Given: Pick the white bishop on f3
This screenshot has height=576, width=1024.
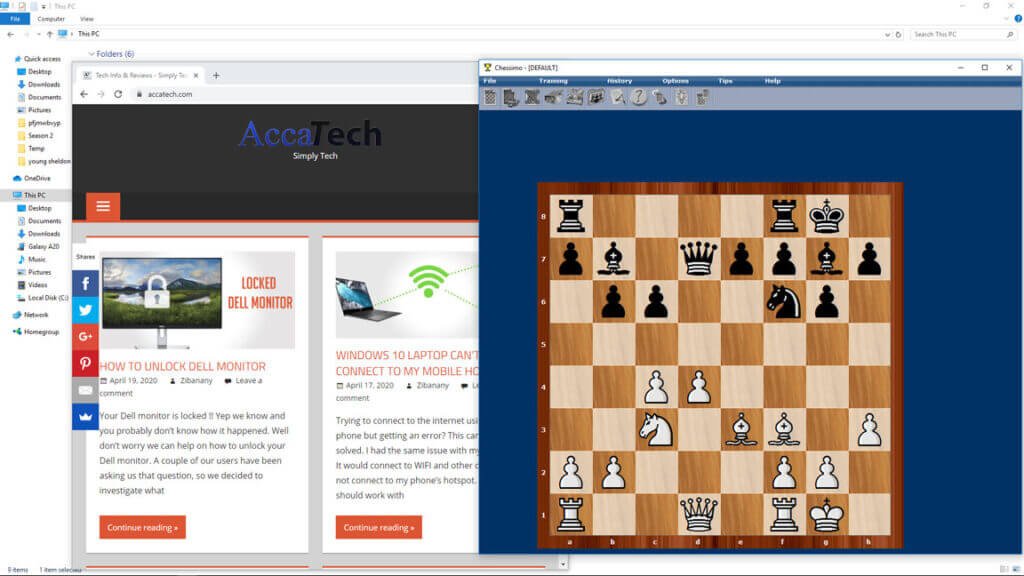Looking at the screenshot, I should click(x=784, y=429).
